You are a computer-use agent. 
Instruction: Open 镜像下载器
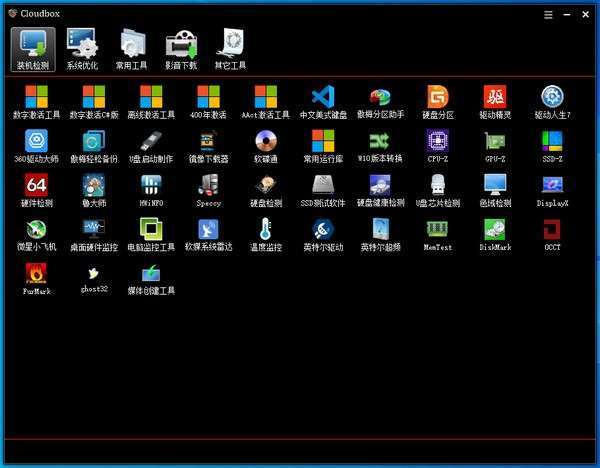tap(209, 146)
